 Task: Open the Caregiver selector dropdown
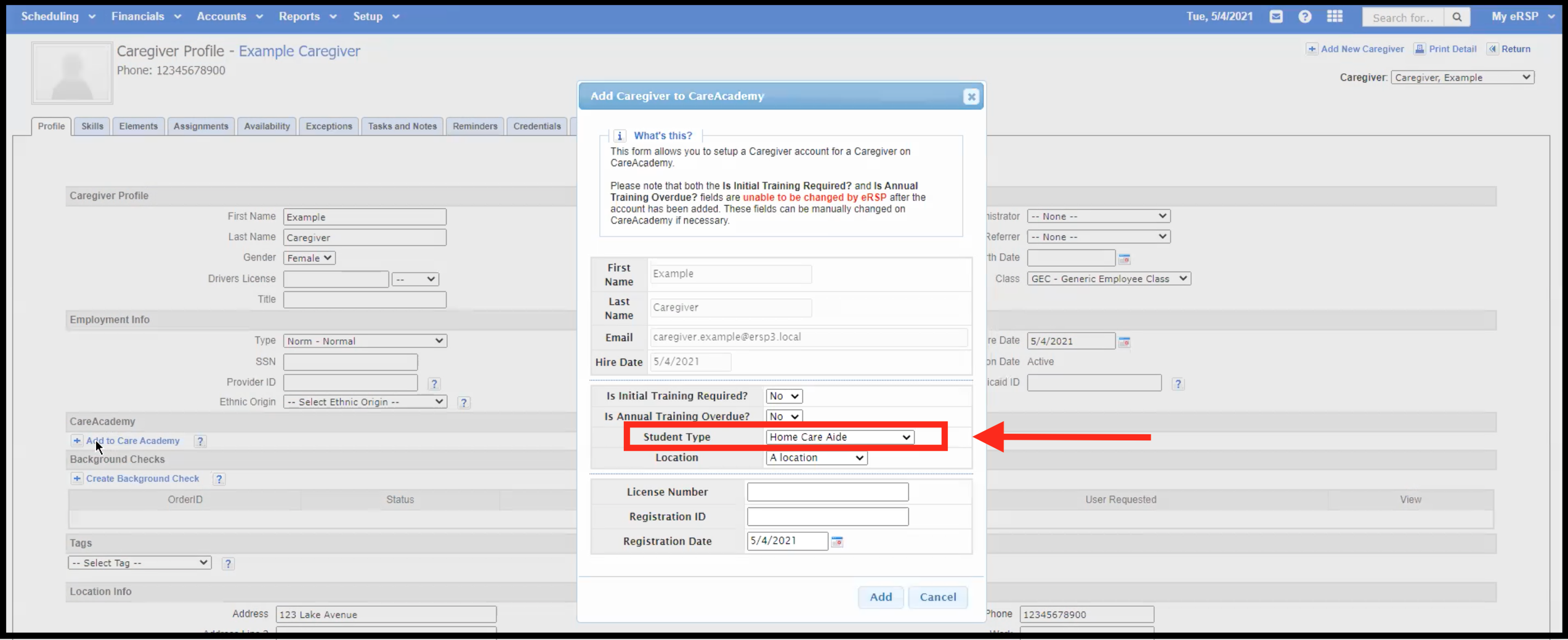click(x=1462, y=78)
